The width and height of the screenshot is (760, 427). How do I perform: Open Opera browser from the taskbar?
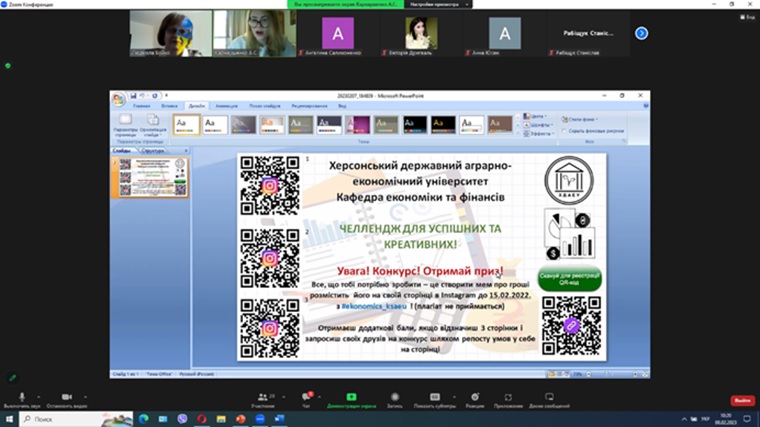pos(202,419)
